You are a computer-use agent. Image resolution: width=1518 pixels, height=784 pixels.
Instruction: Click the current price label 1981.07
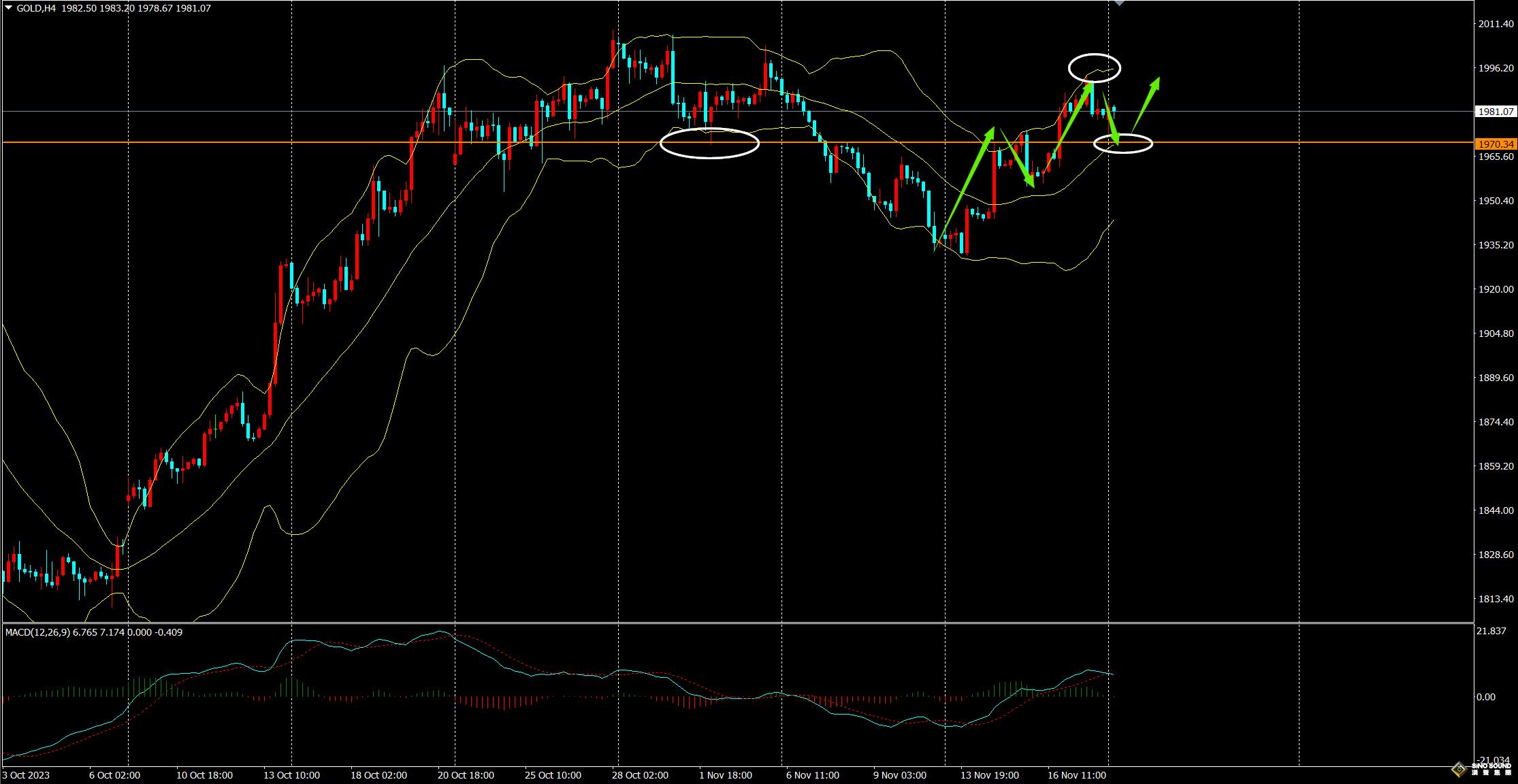(1496, 112)
